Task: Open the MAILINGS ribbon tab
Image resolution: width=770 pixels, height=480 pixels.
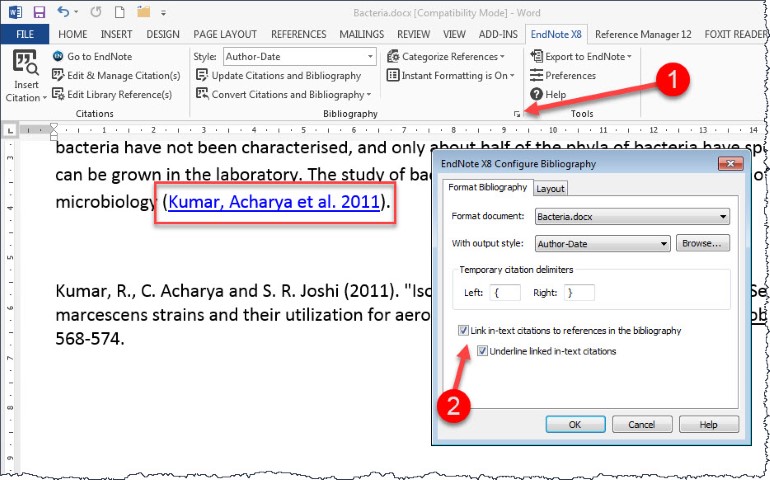Action: 362,34
